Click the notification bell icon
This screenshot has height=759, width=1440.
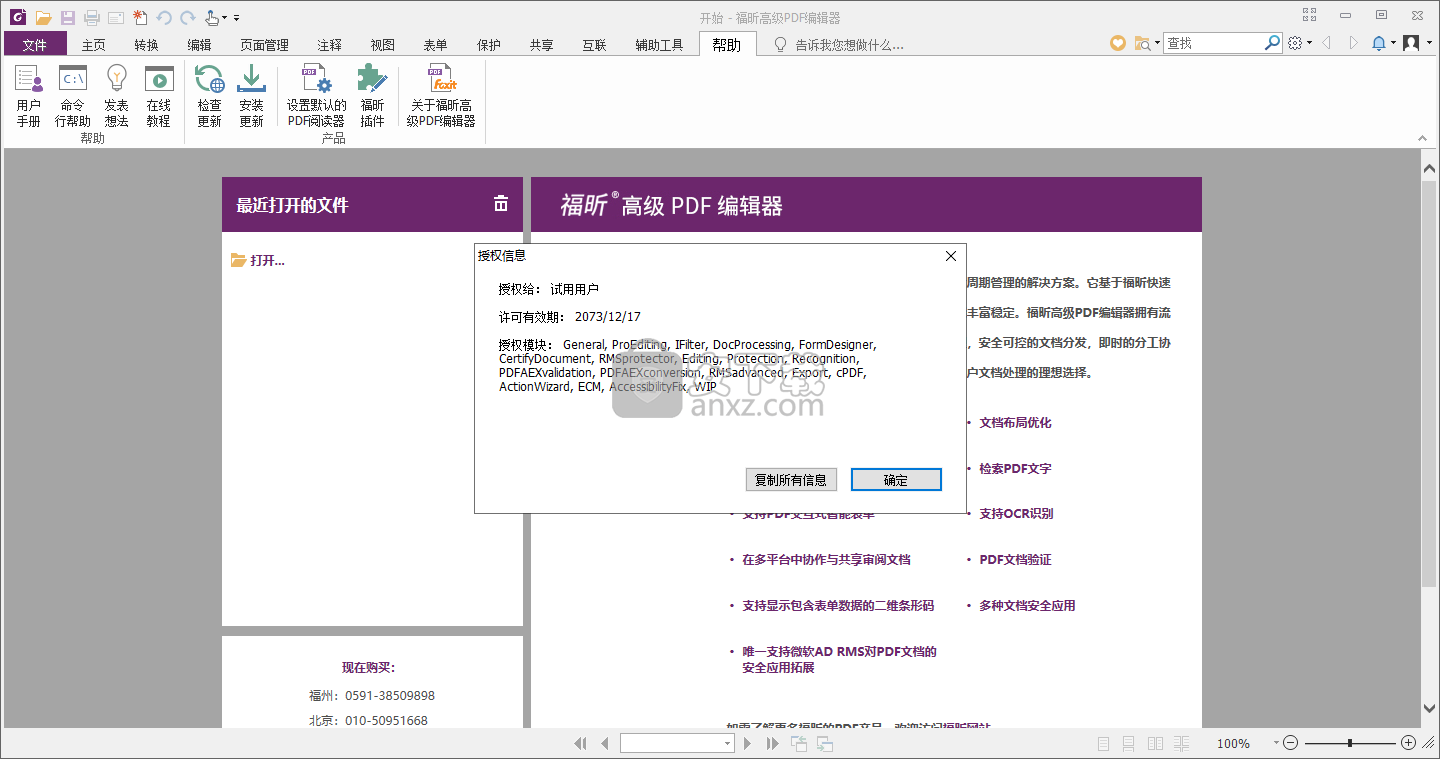pyautogui.click(x=1379, y=43)
